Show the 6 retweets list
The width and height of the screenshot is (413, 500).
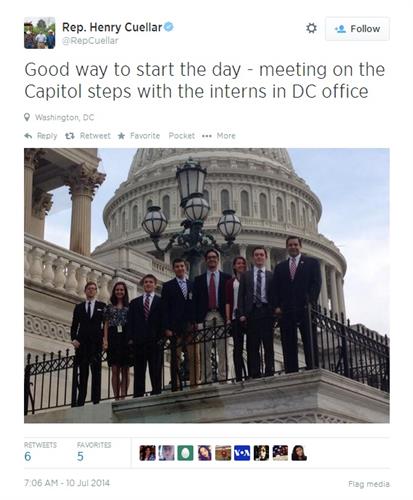tap(40, 452)
